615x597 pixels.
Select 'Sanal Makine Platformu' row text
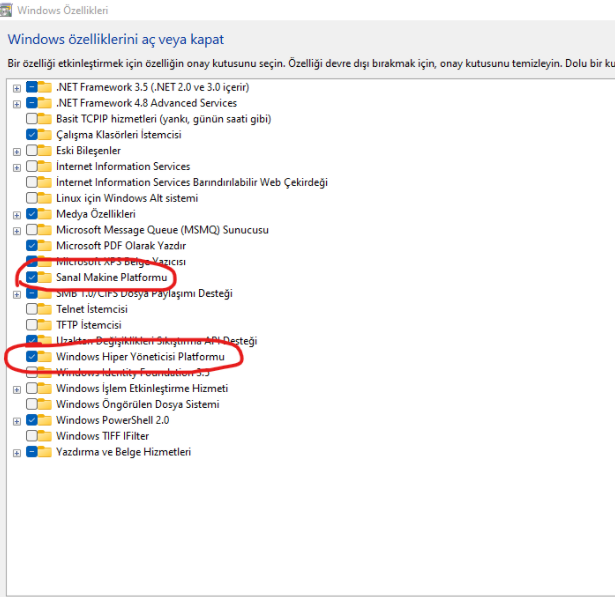point(111,277)
